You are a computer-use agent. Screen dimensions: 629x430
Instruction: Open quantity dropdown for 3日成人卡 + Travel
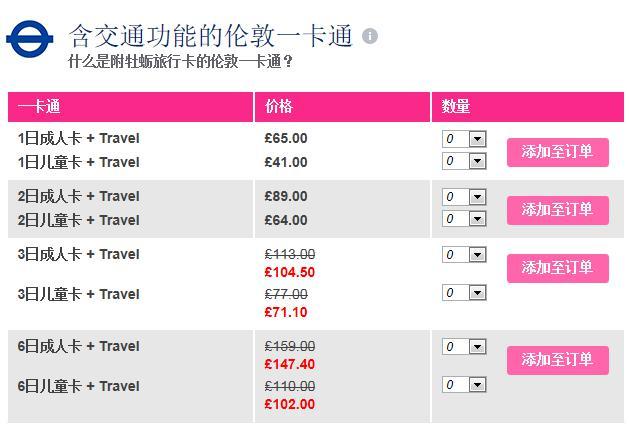point(464,255)
